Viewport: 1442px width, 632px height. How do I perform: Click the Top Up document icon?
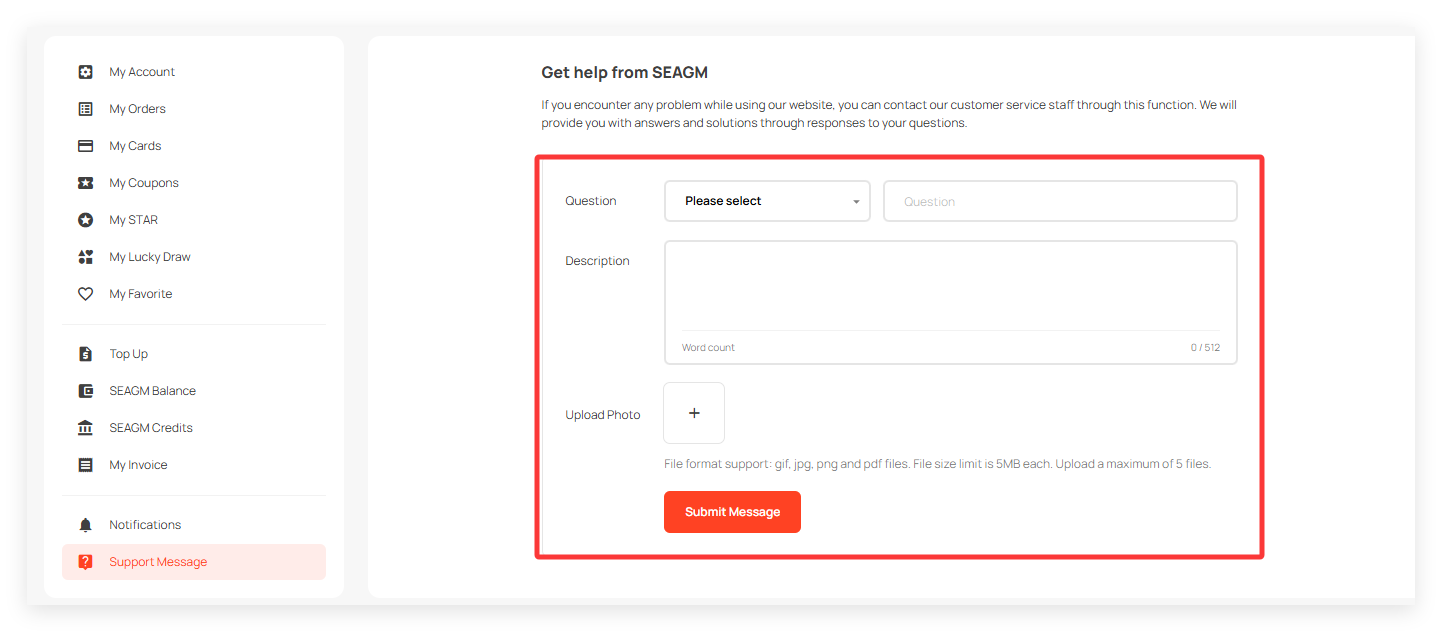(86, 354)
